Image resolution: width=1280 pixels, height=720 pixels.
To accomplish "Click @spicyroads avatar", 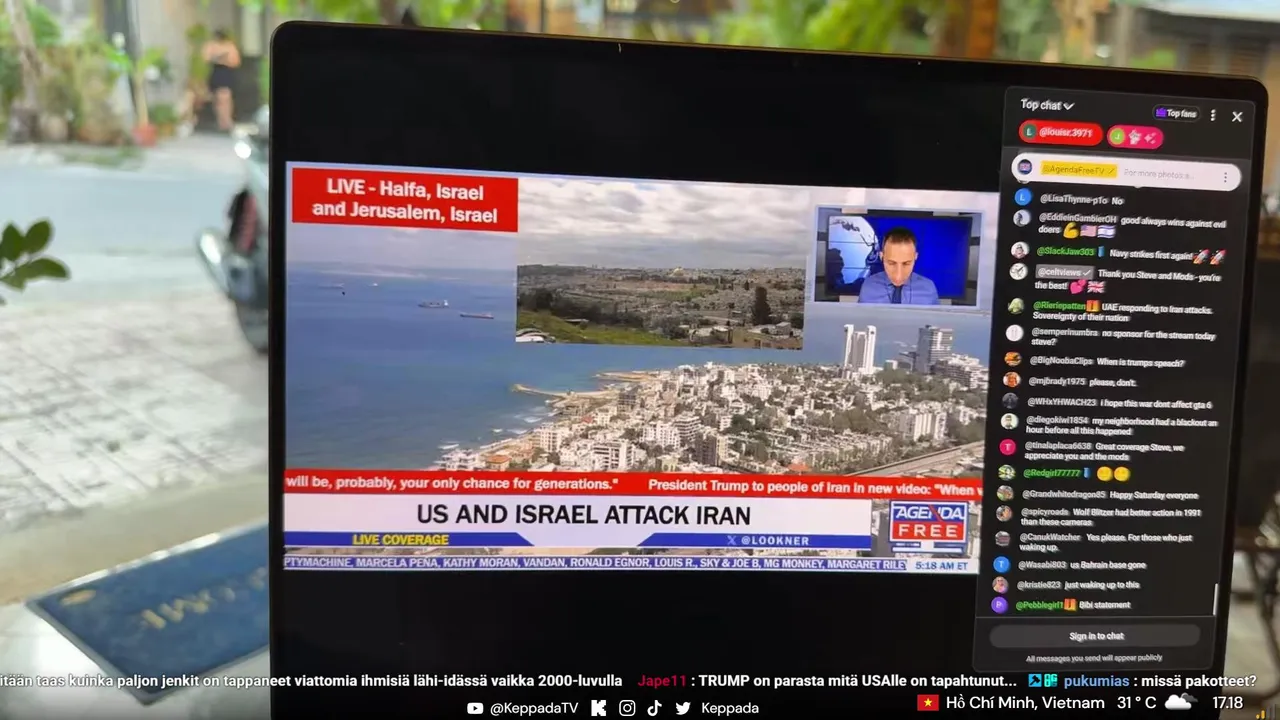I will click(1004, 513).
